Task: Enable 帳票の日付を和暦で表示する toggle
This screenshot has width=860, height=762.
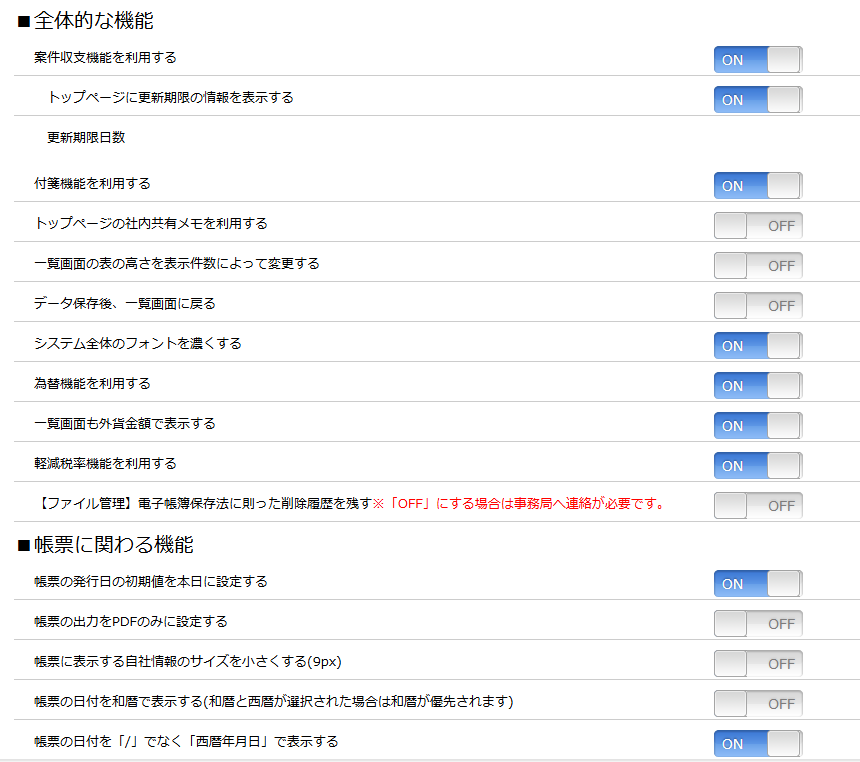Action: 757,704
